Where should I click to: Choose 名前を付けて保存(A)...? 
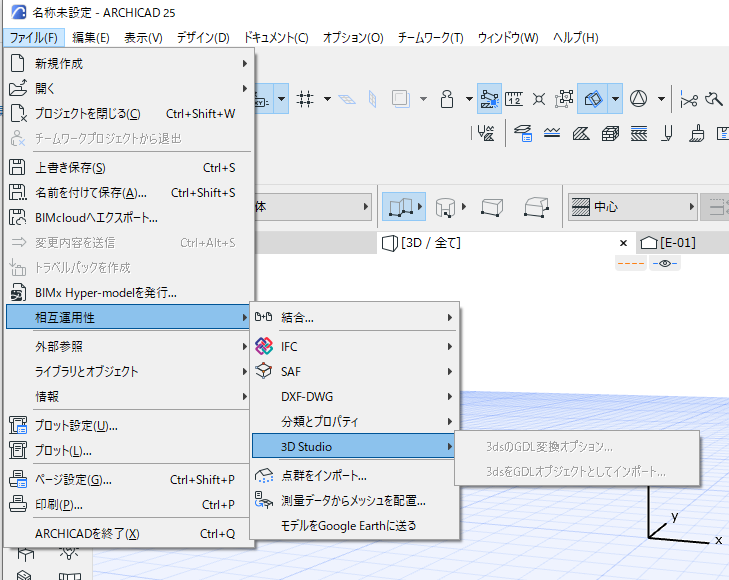click(x=129, y=192)
